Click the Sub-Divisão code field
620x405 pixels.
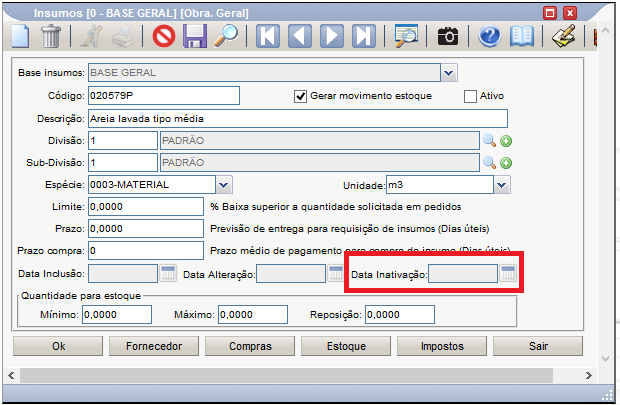tap(123, 163)
